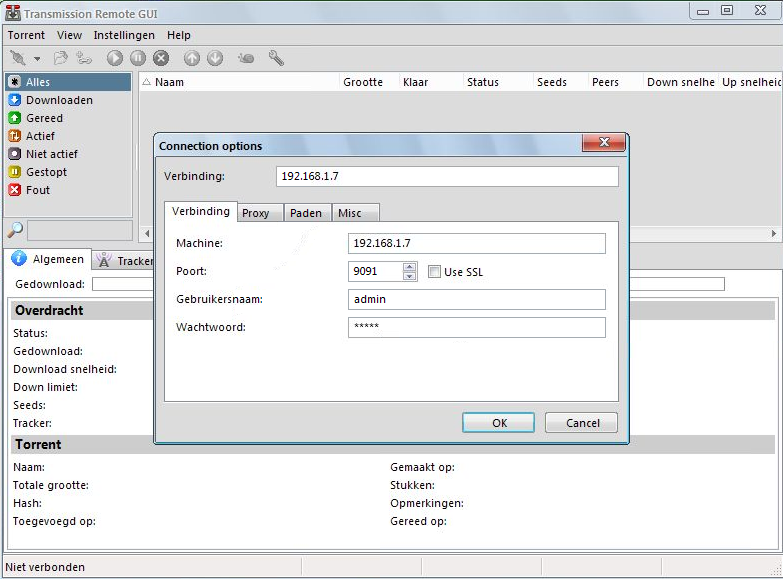Screen dimensions: 783x579
Task: Click the scroll left arrow of torrent list
Action: pos(147,233)
